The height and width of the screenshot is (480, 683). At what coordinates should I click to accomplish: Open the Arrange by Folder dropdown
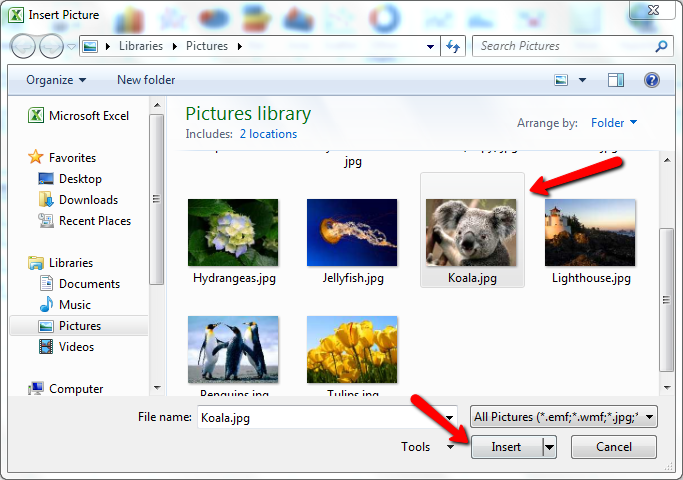point(613,123)
